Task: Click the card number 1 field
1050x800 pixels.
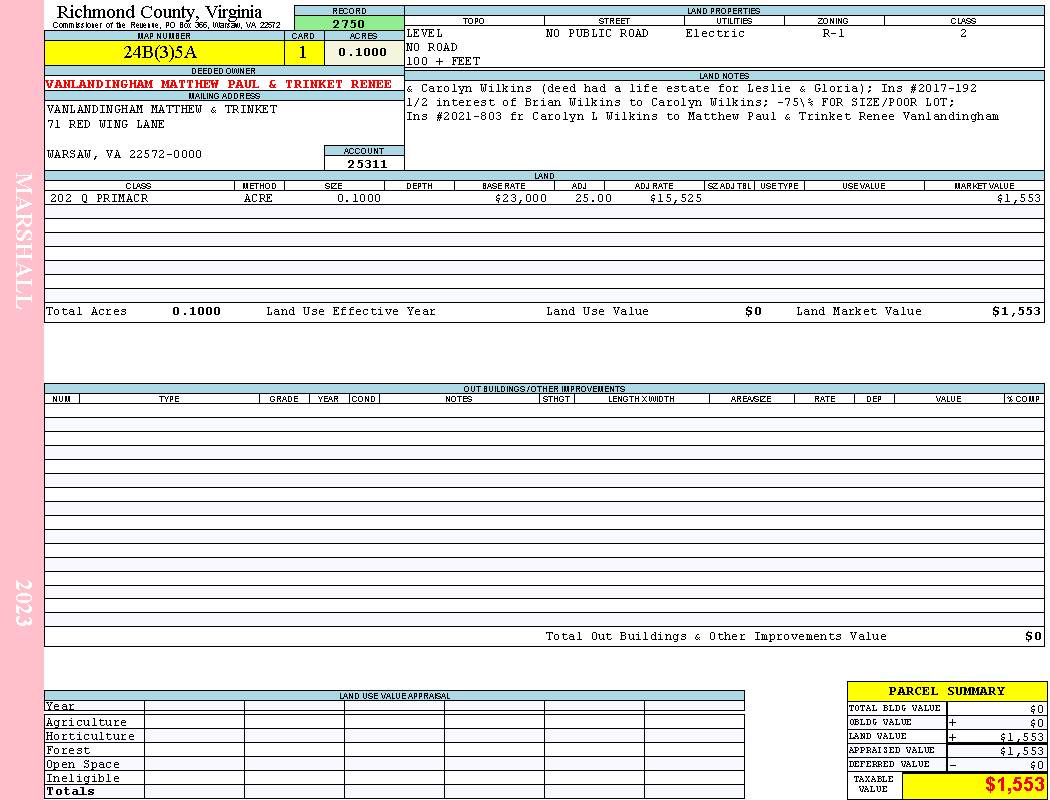Action: pos(303,52)
